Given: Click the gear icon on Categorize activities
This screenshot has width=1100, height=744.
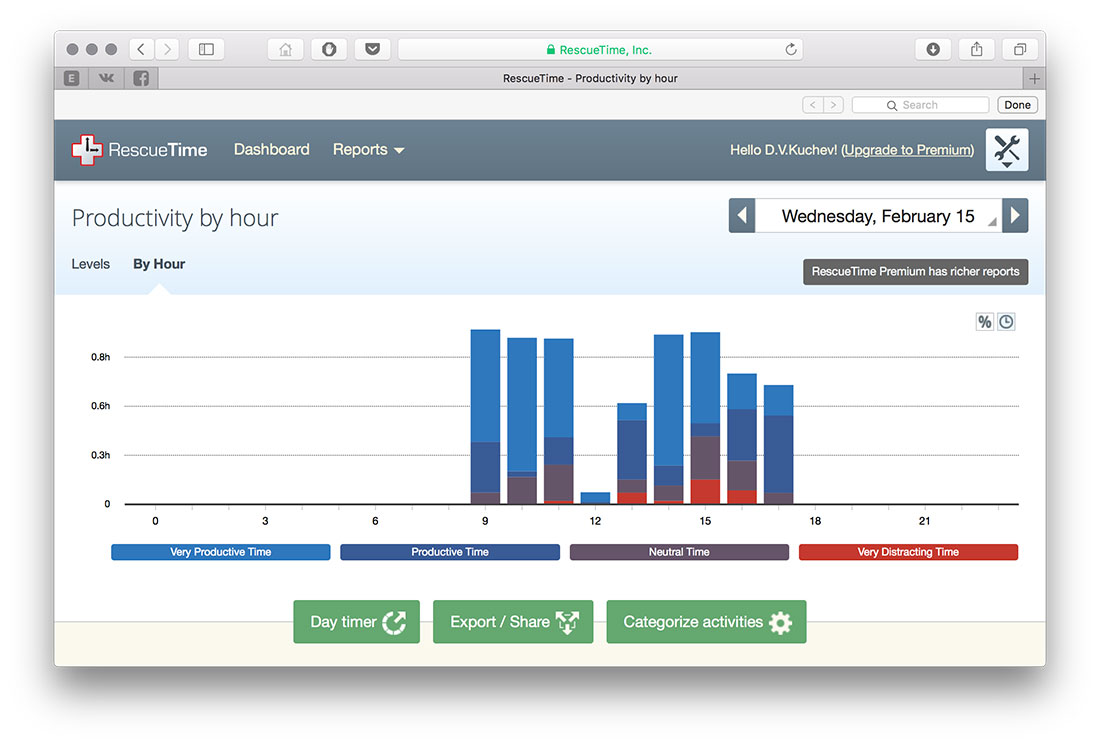Looking at the screenshot, I should pyautogui.click(x=780, y=623).
